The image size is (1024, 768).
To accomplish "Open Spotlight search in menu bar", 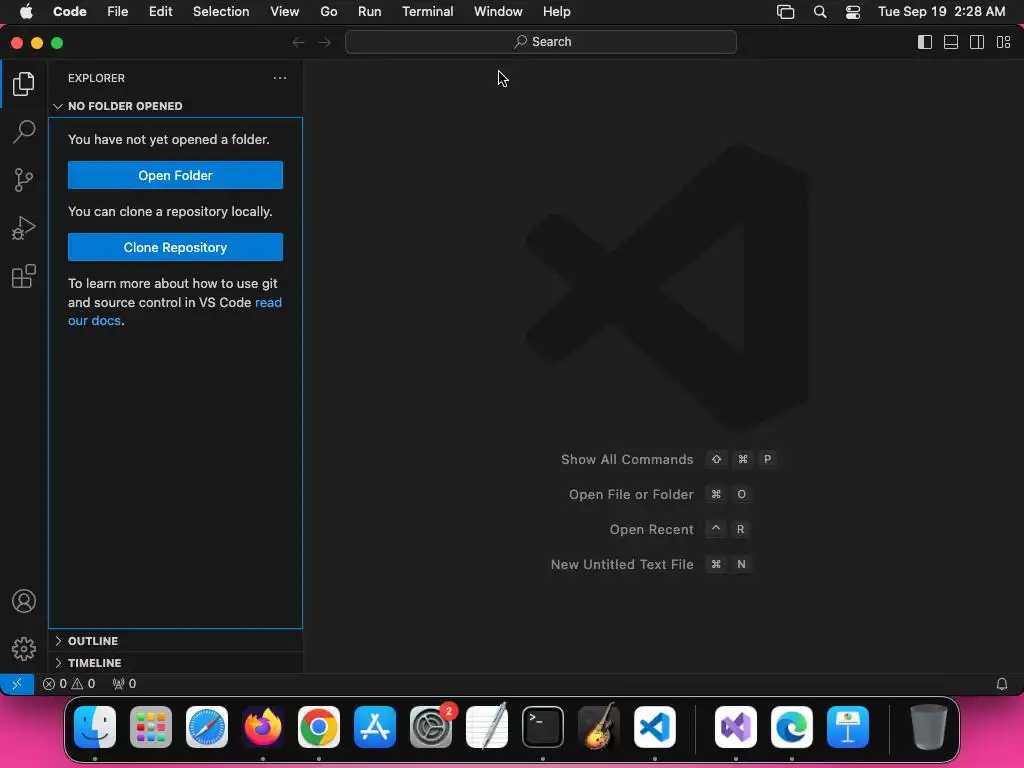I will (x=820, y=12).
